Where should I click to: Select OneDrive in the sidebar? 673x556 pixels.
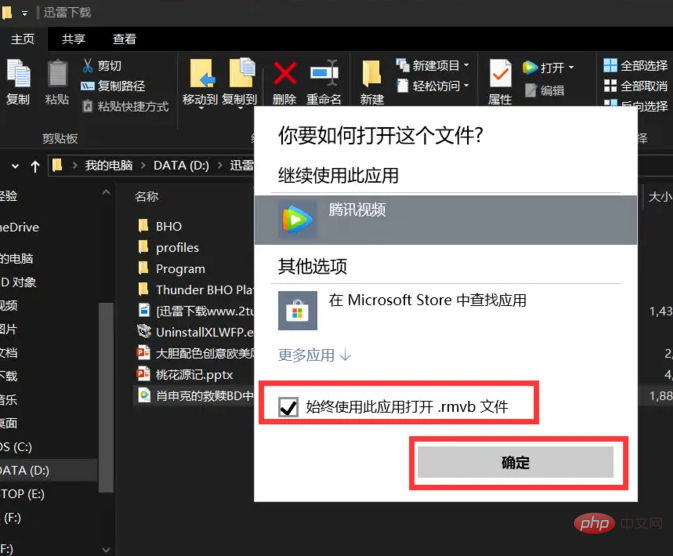coord(19,227)
